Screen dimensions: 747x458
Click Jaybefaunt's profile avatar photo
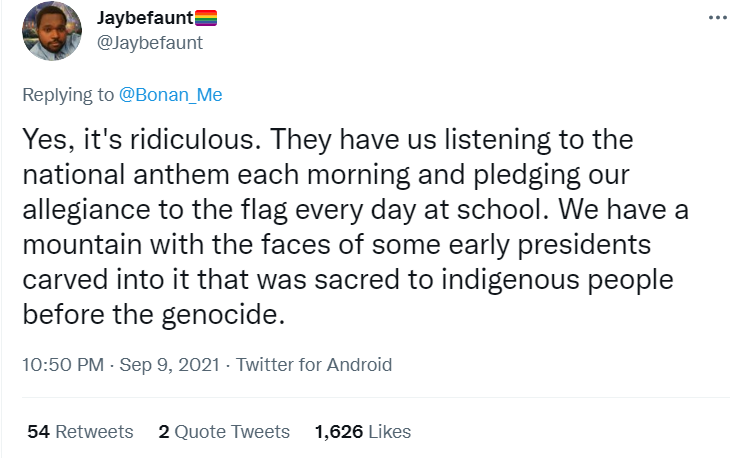(52, 30)
